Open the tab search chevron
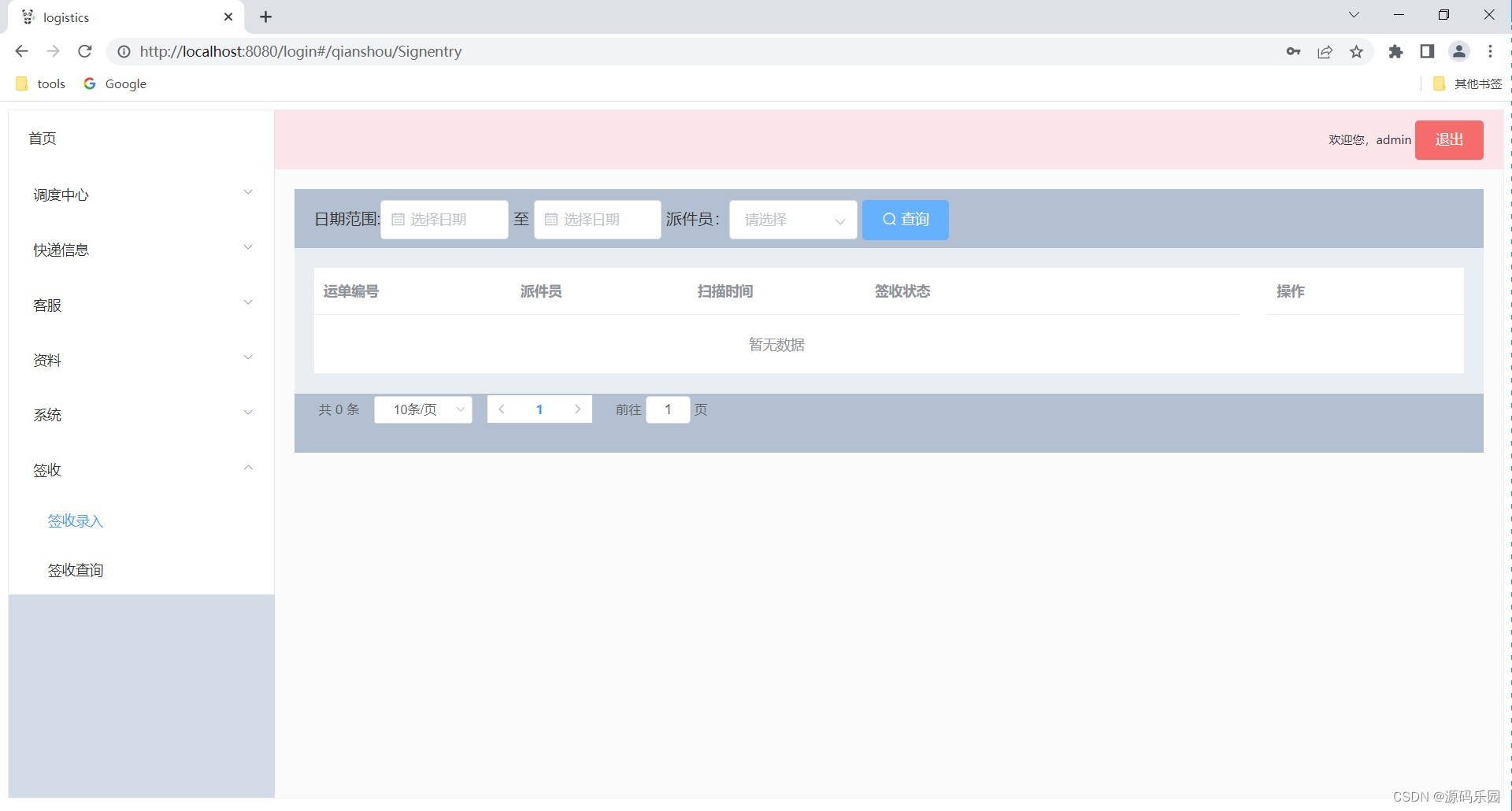This screenshot has height=811, width=1512. (1354, 15)
